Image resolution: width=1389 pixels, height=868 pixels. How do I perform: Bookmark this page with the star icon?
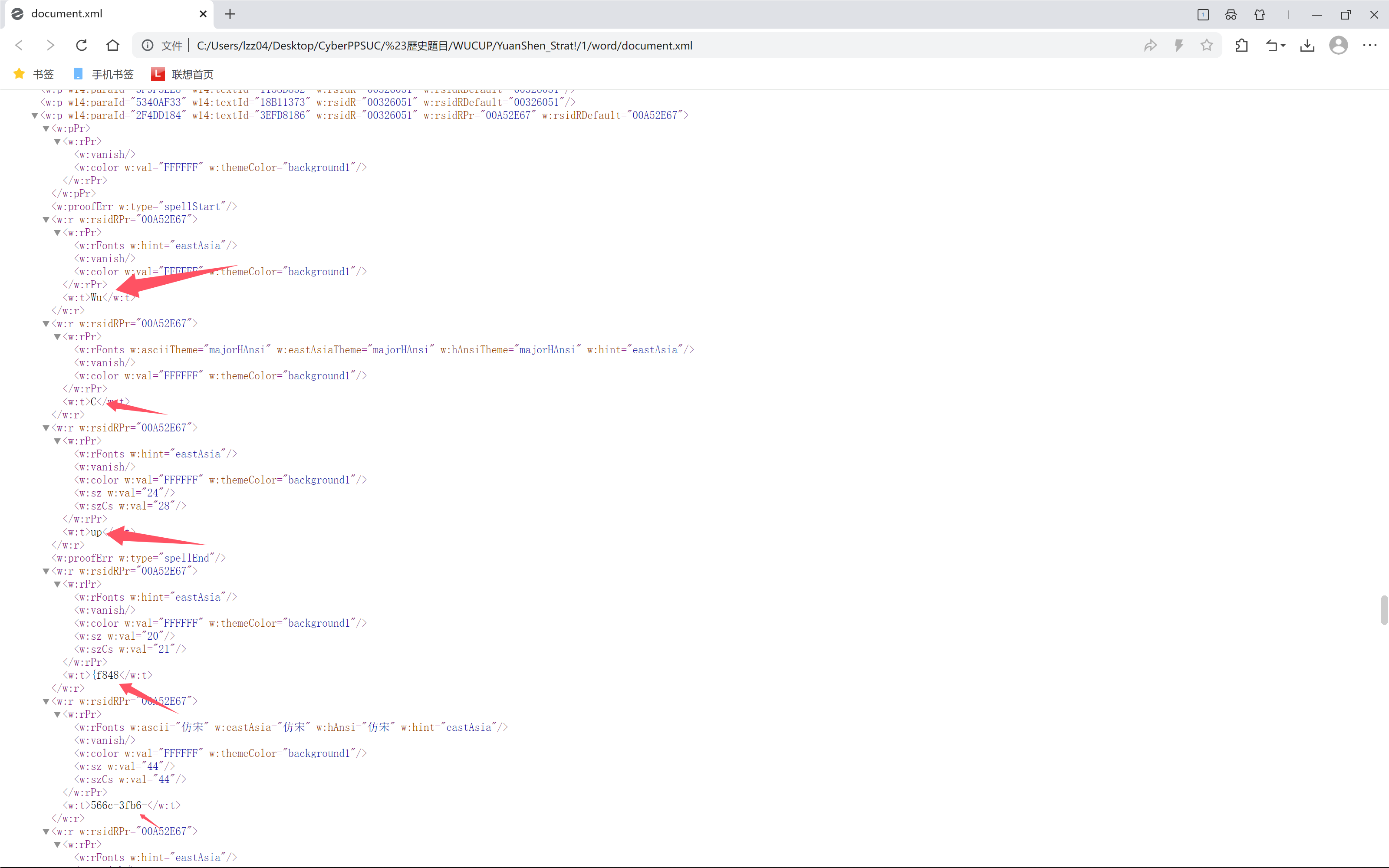[x=1207, y=45]
